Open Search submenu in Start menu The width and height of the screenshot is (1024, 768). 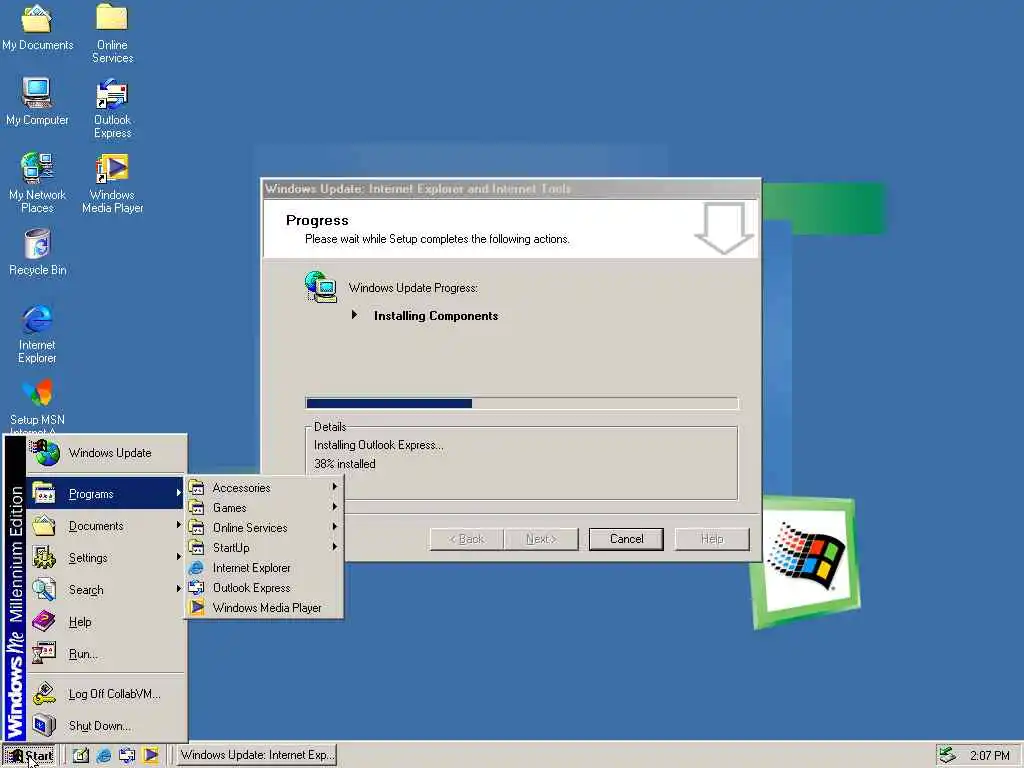pyautogui.click(x=106, y=590)
